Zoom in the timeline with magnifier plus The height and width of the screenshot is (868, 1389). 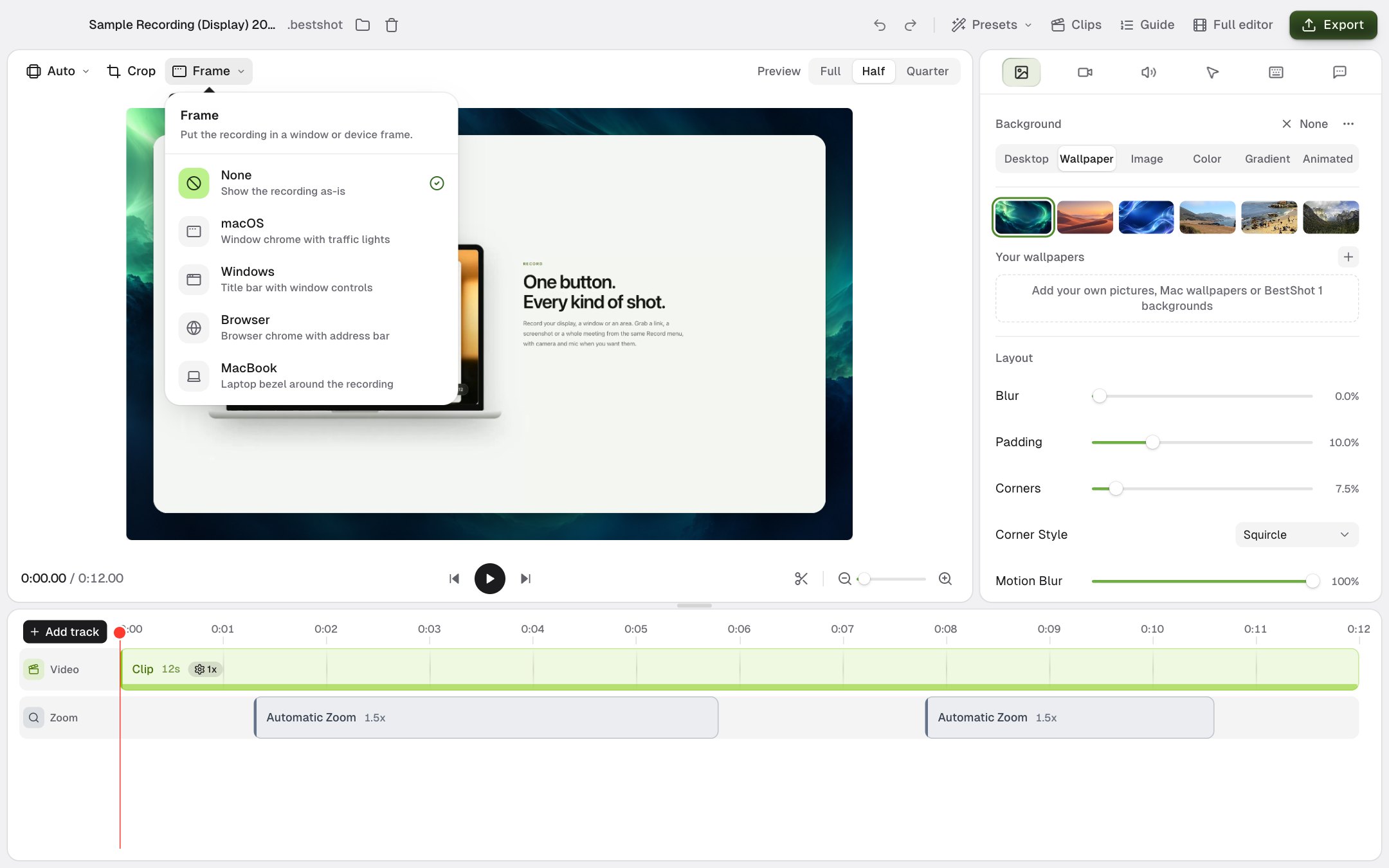[x=945, y=579]
